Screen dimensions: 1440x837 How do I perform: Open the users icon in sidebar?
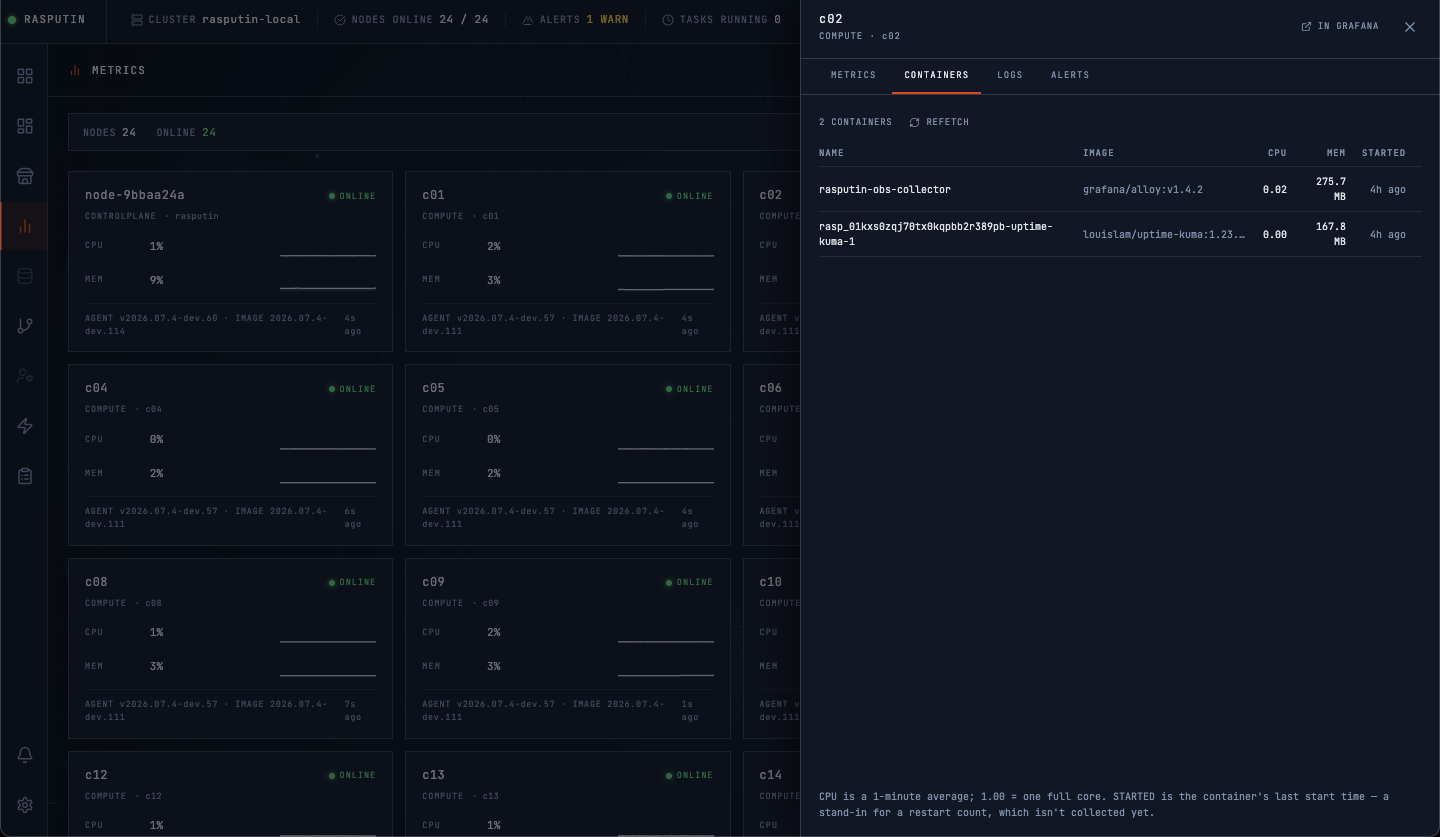(x=25, y=376)
